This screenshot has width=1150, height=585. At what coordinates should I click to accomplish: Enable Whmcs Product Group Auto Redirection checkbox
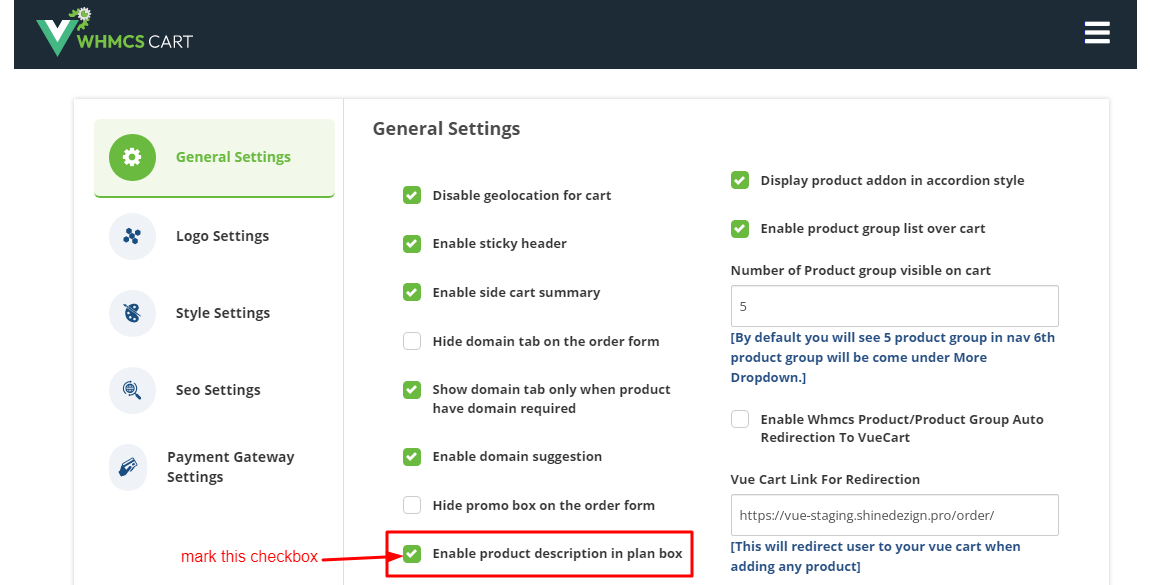[740, 419]
